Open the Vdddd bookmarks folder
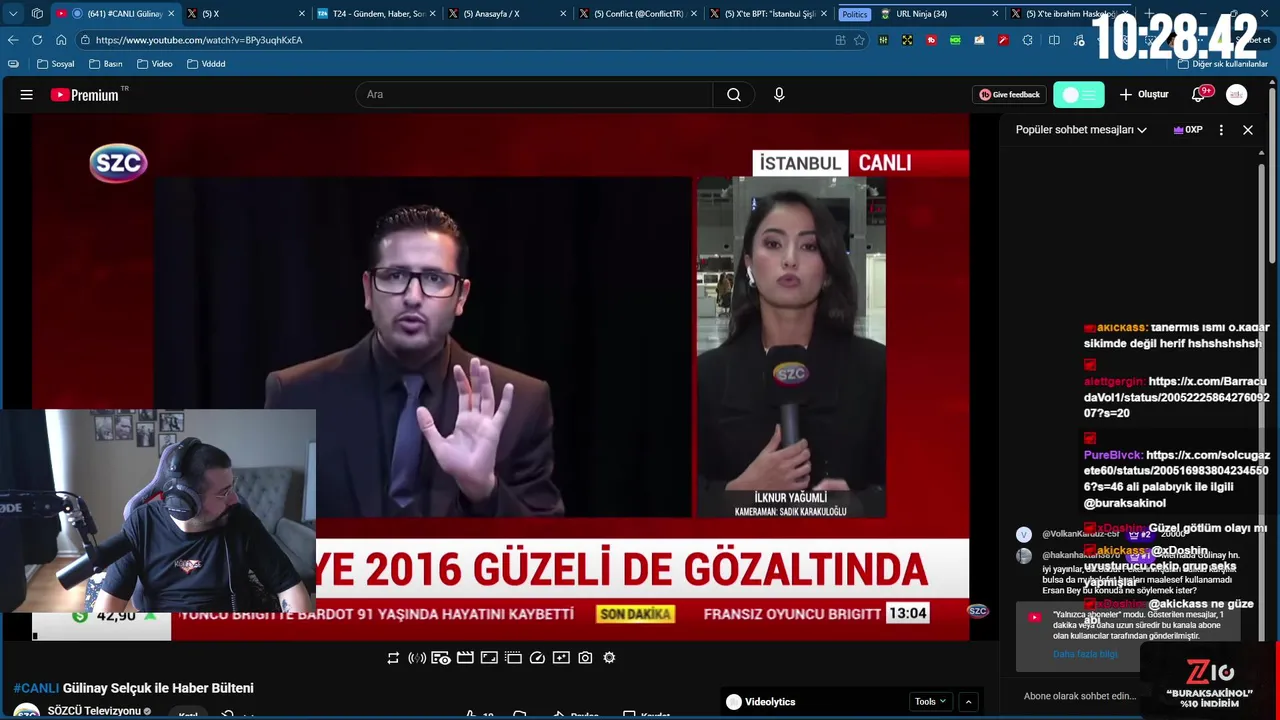The height and width of the screenshot is (720, 1280). (206, 64)
